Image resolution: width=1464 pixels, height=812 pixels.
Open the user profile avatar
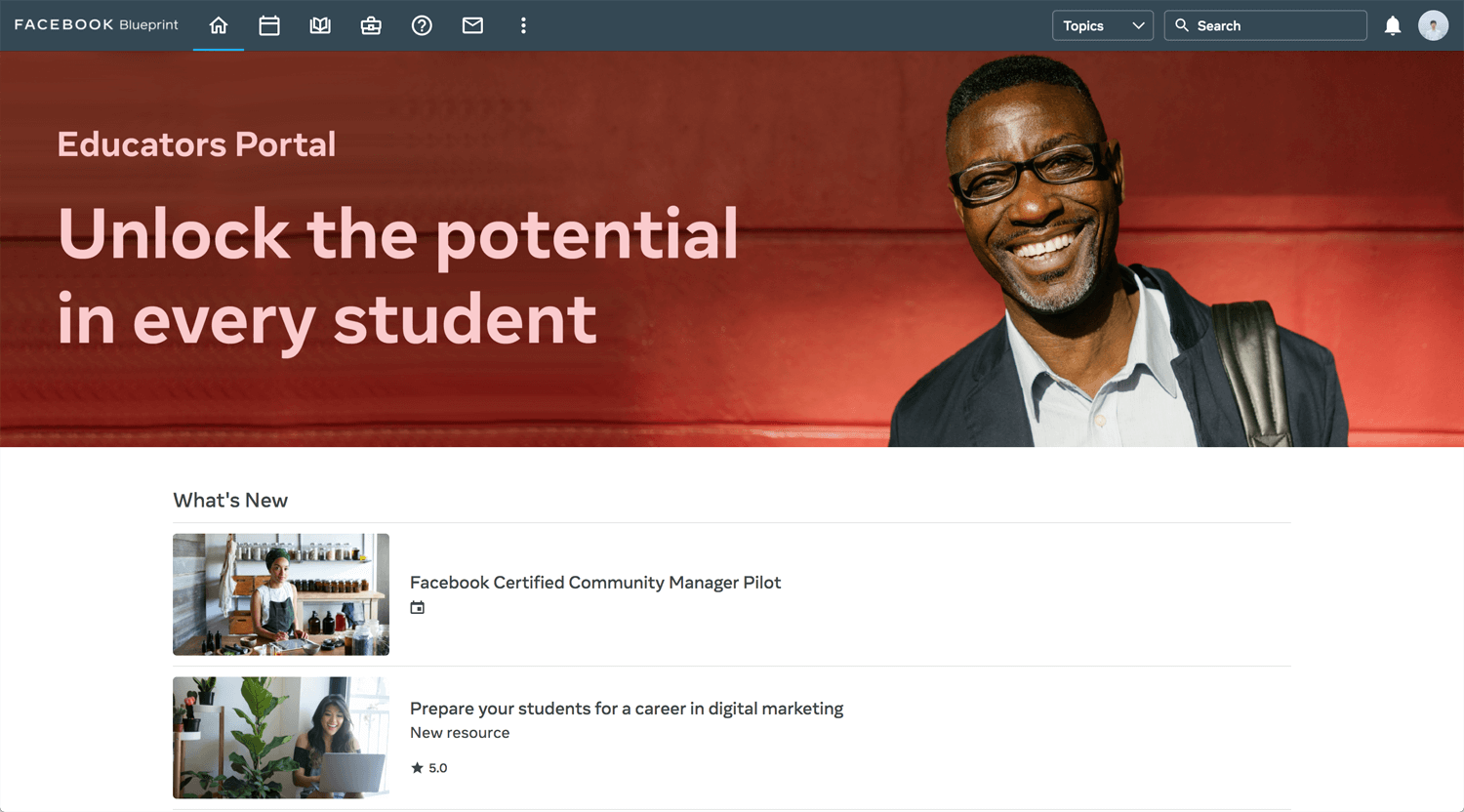pyautogui.click(x=1433, y=25)
